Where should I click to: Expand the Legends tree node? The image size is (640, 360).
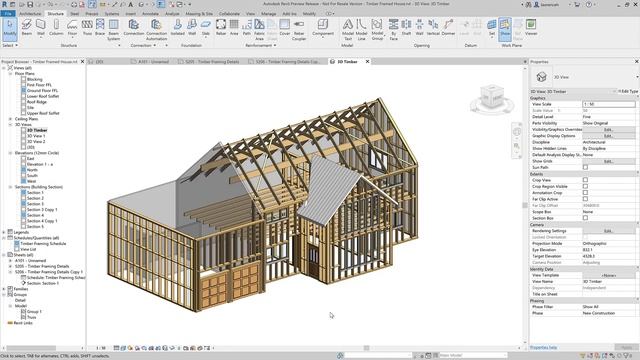[4, 232]
